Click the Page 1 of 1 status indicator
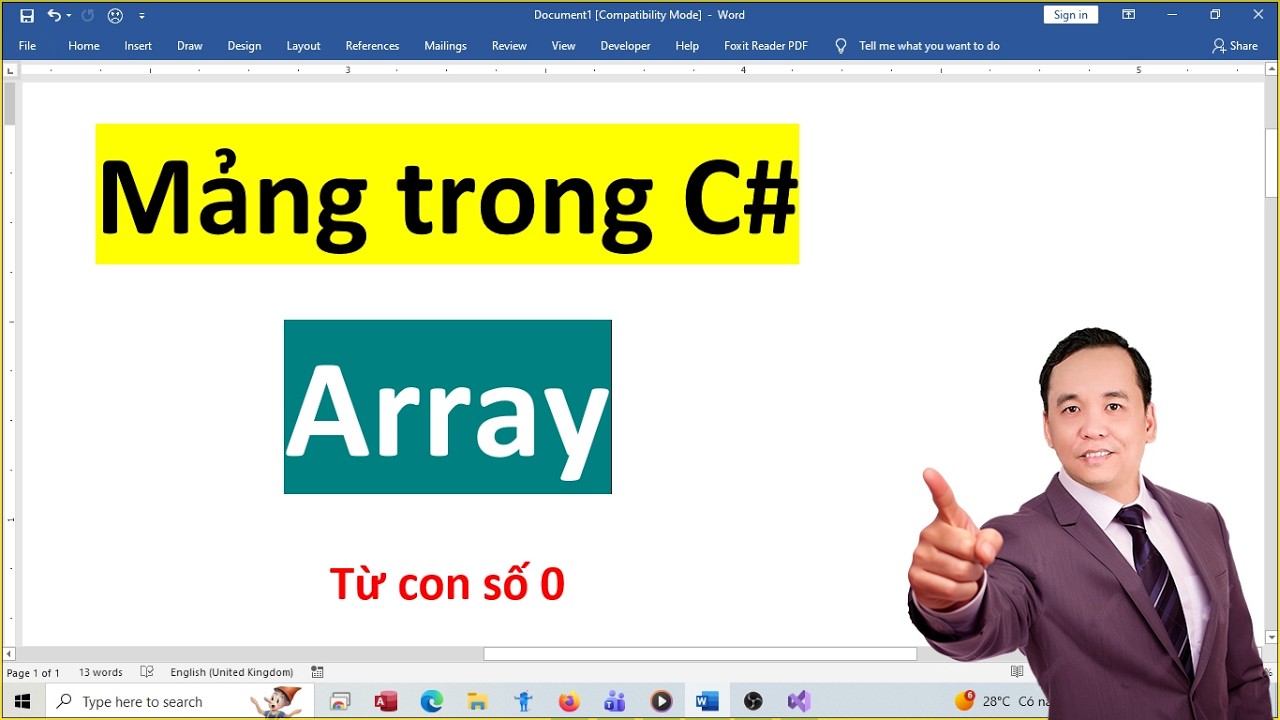This screenshot has width=1280, height=720. (x=33, y=673)
